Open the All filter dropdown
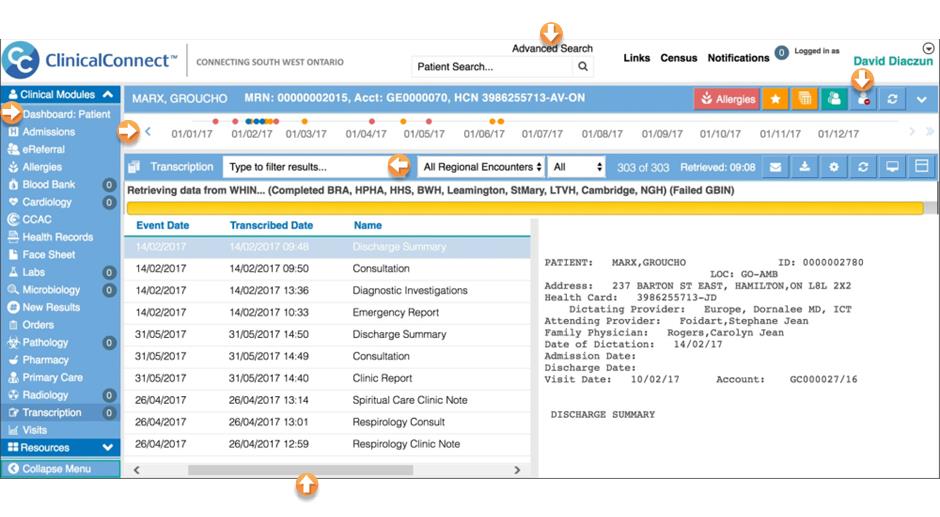The height and width of the screenshot is (517, 940). 577,167
